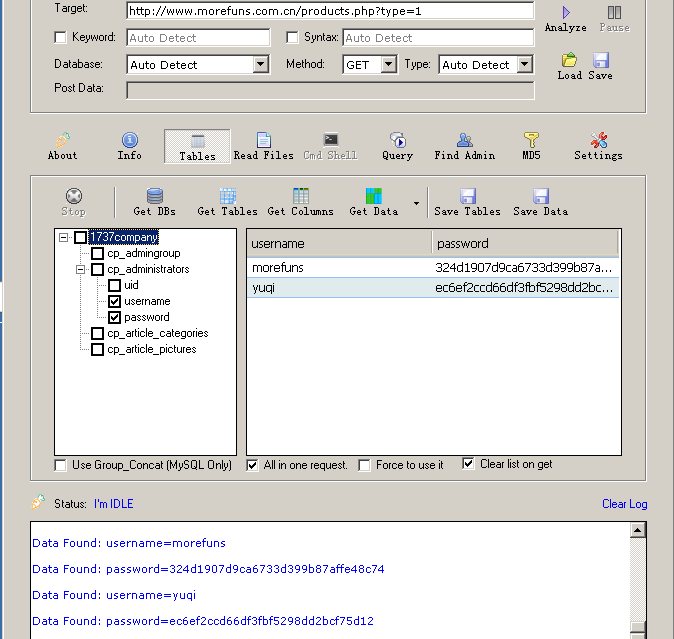Image resolution: width=674 pixels, height=639 pixels.
Task: Select the morefuns data row
Action: (x=433, y=268)
